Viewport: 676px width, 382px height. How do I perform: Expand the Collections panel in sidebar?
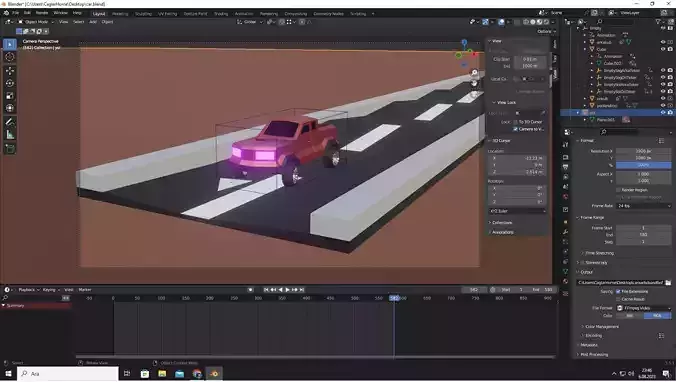pyautogui.click(x=502, y=222)
